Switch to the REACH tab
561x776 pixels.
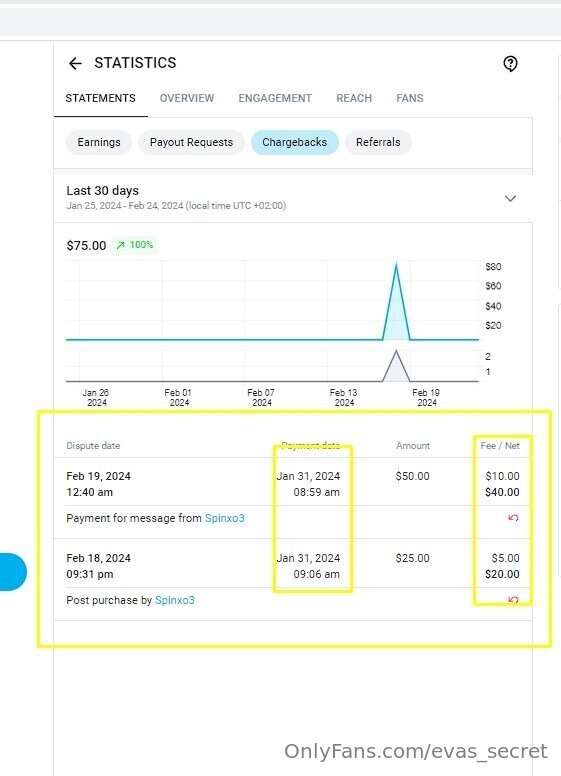coord(354,98)
